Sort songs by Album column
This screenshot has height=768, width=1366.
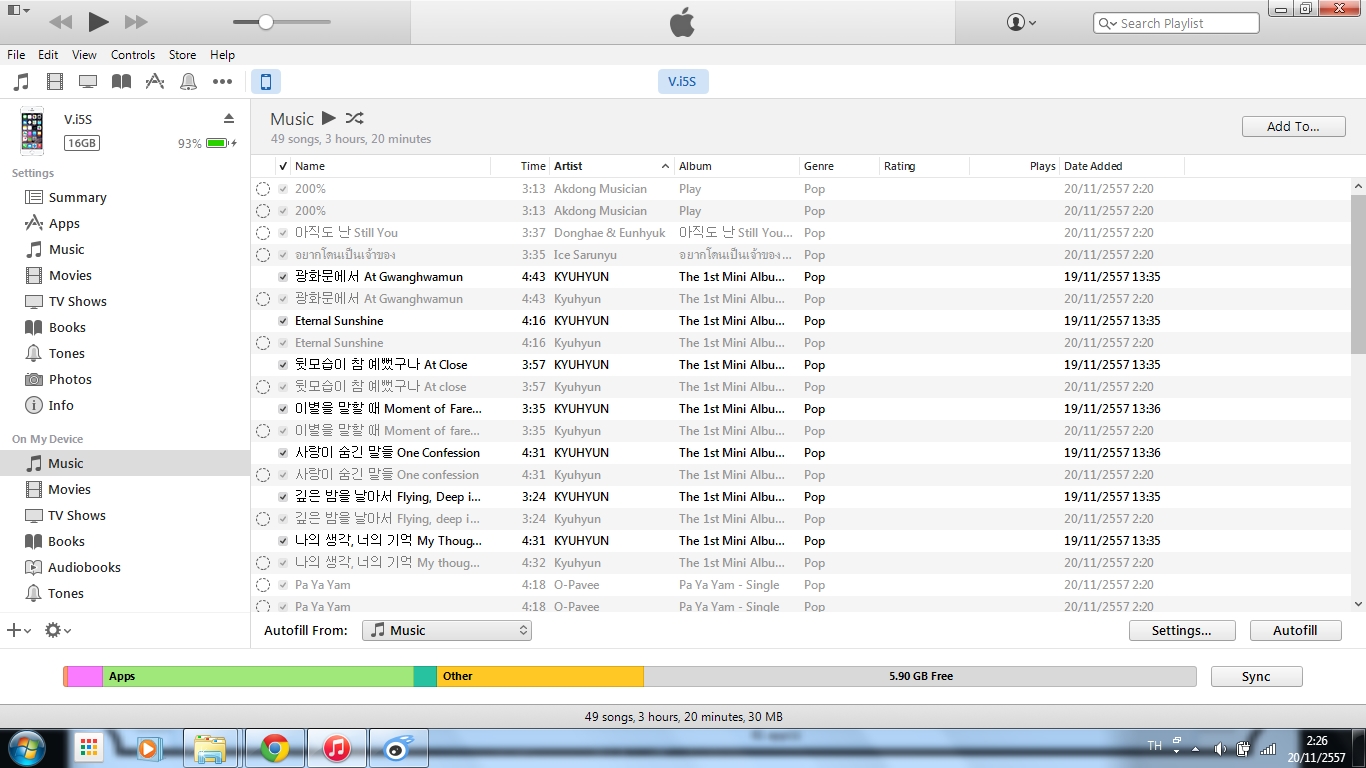737,166
